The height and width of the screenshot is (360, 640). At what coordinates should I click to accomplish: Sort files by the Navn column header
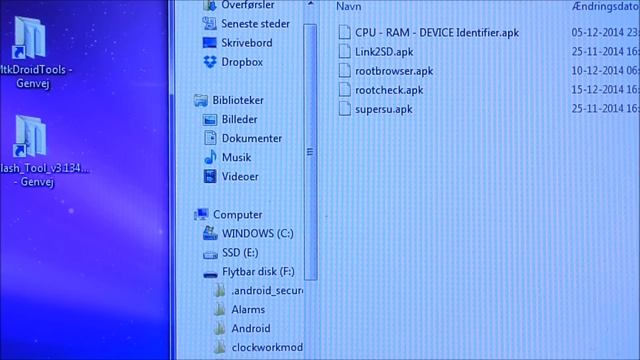(x=349, y=6)
